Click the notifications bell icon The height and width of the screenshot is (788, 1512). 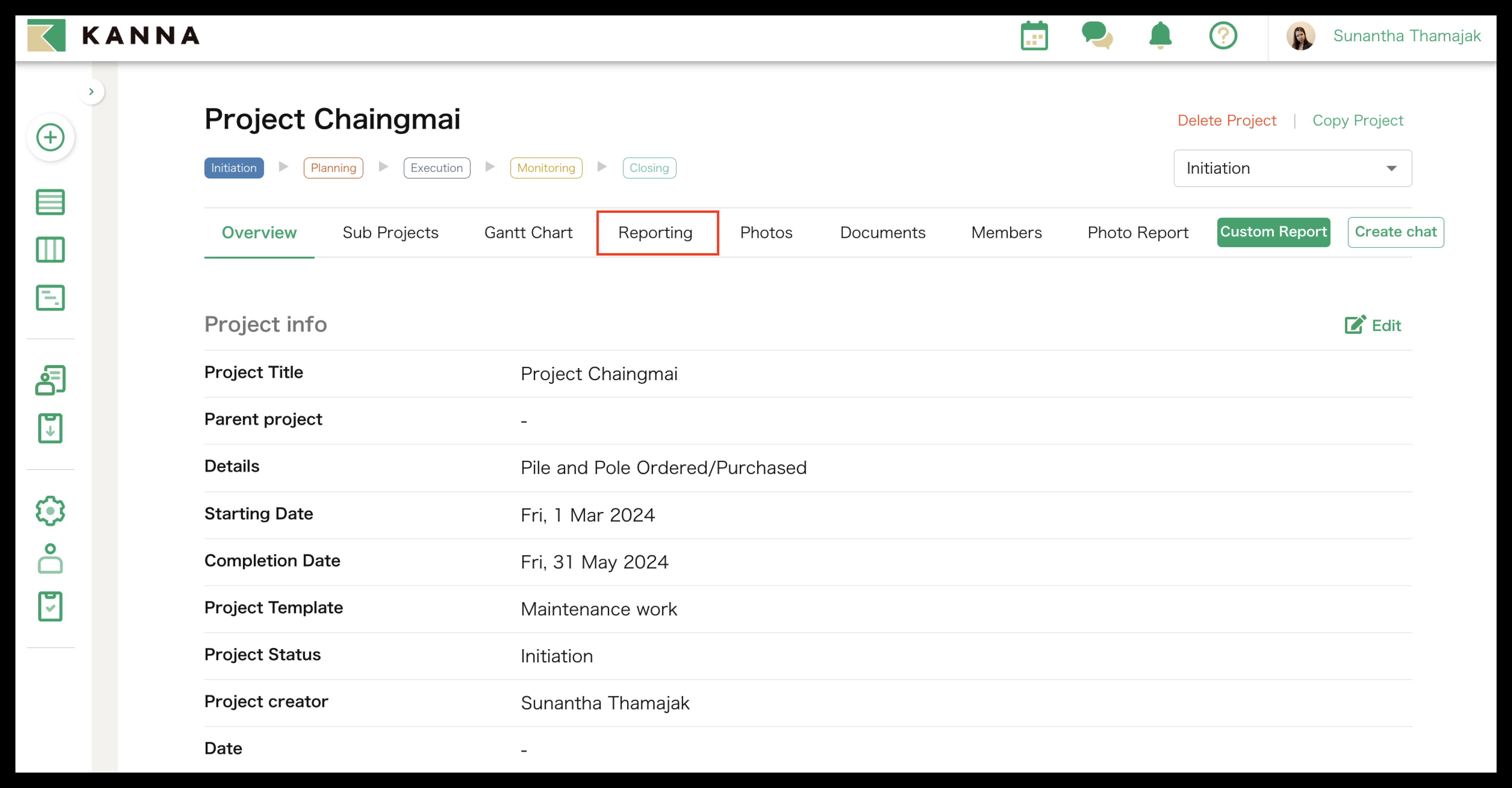click(x=1160, y=36)
